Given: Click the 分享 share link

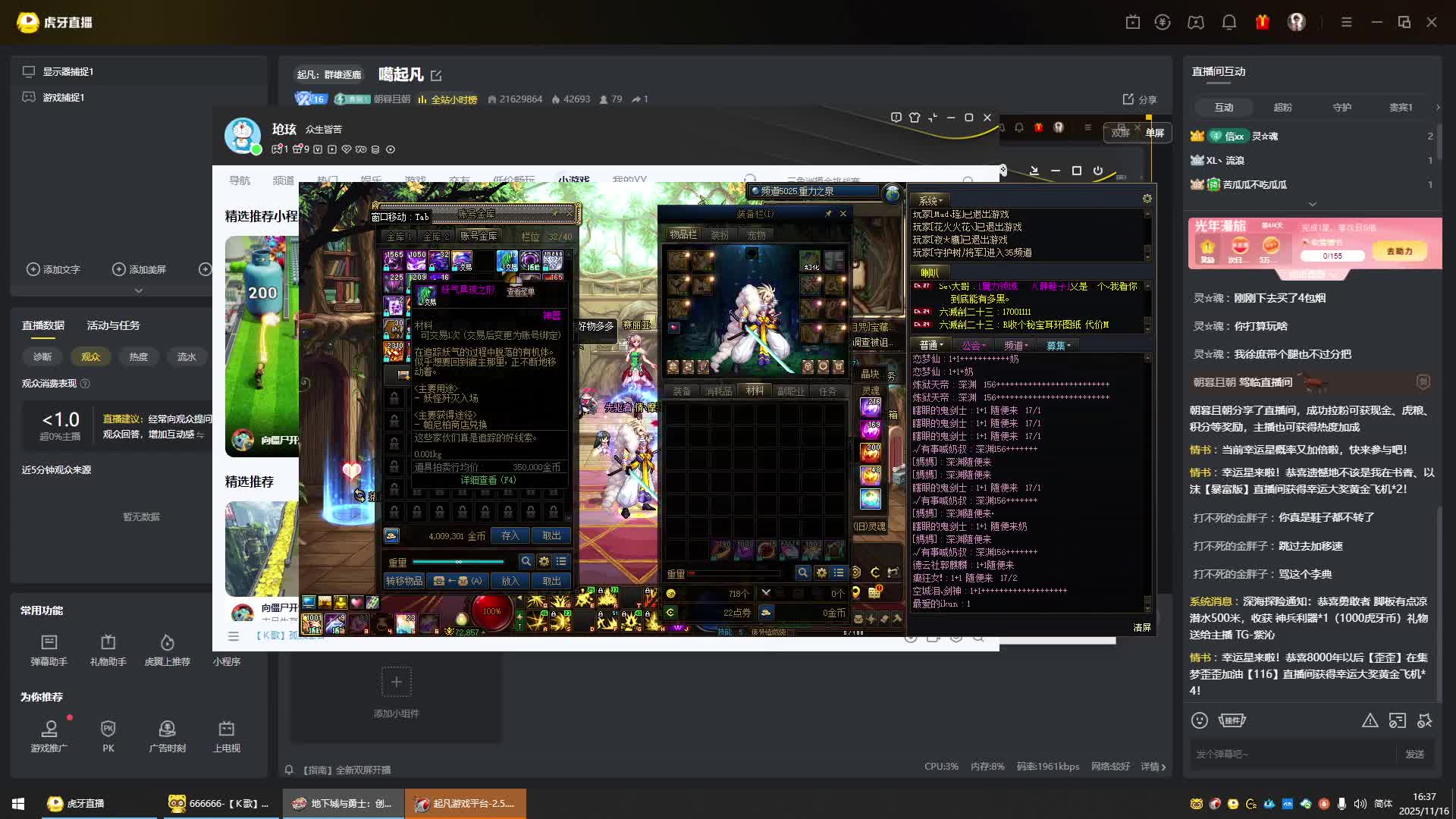Looking at the screenshot, I should click(x=1140, y=99).
